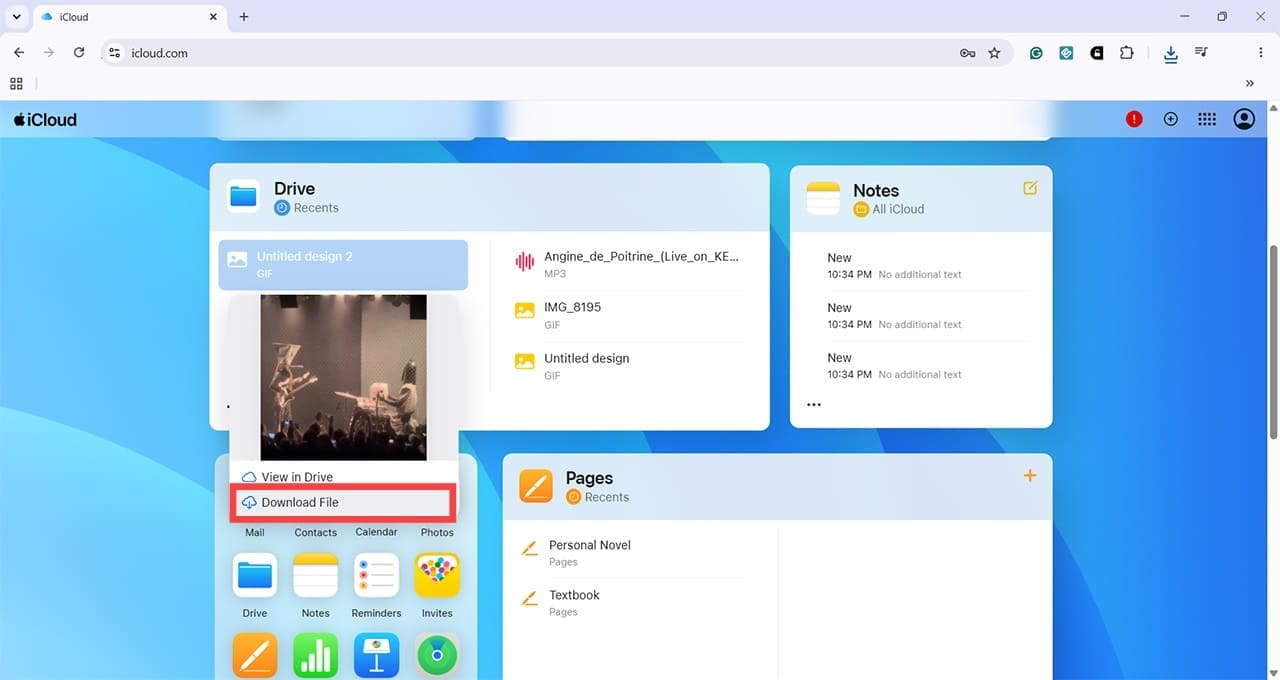Viewport: 1280px width, 680px height.
Task: Open Calendar app label
Action: pos(376,533)
